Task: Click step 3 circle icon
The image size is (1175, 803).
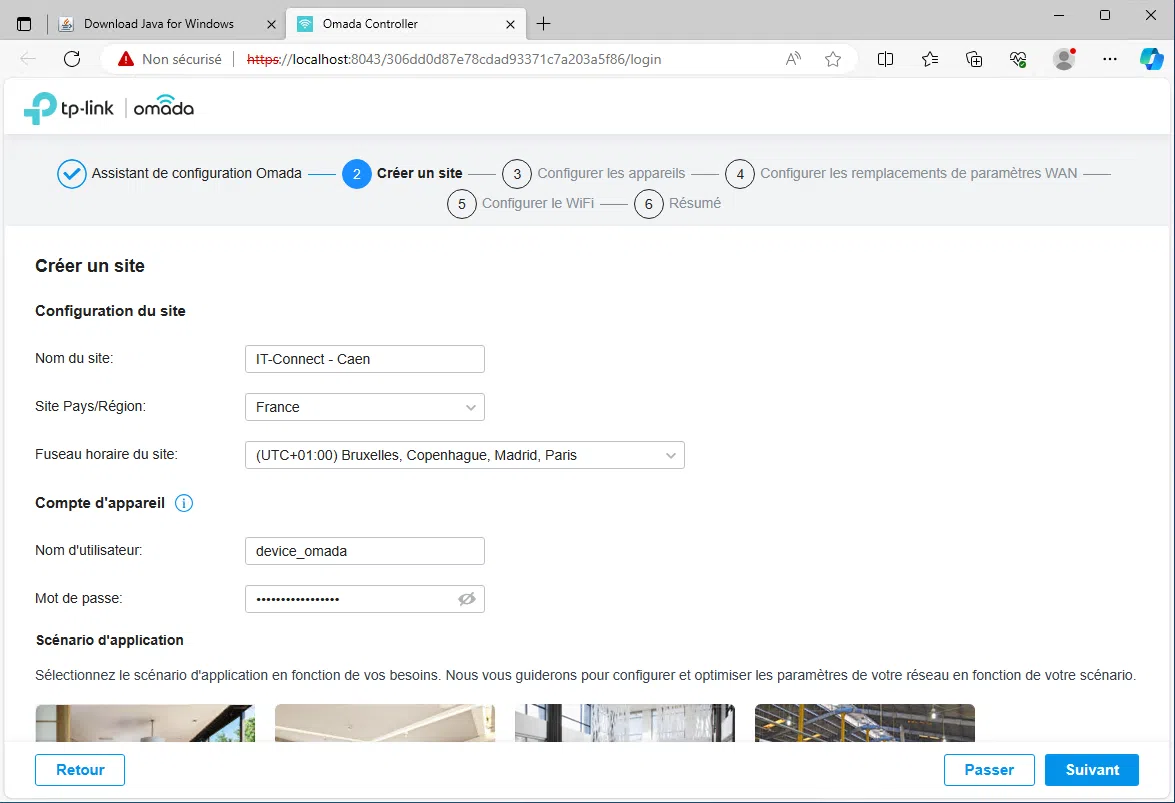Action: 517,174
